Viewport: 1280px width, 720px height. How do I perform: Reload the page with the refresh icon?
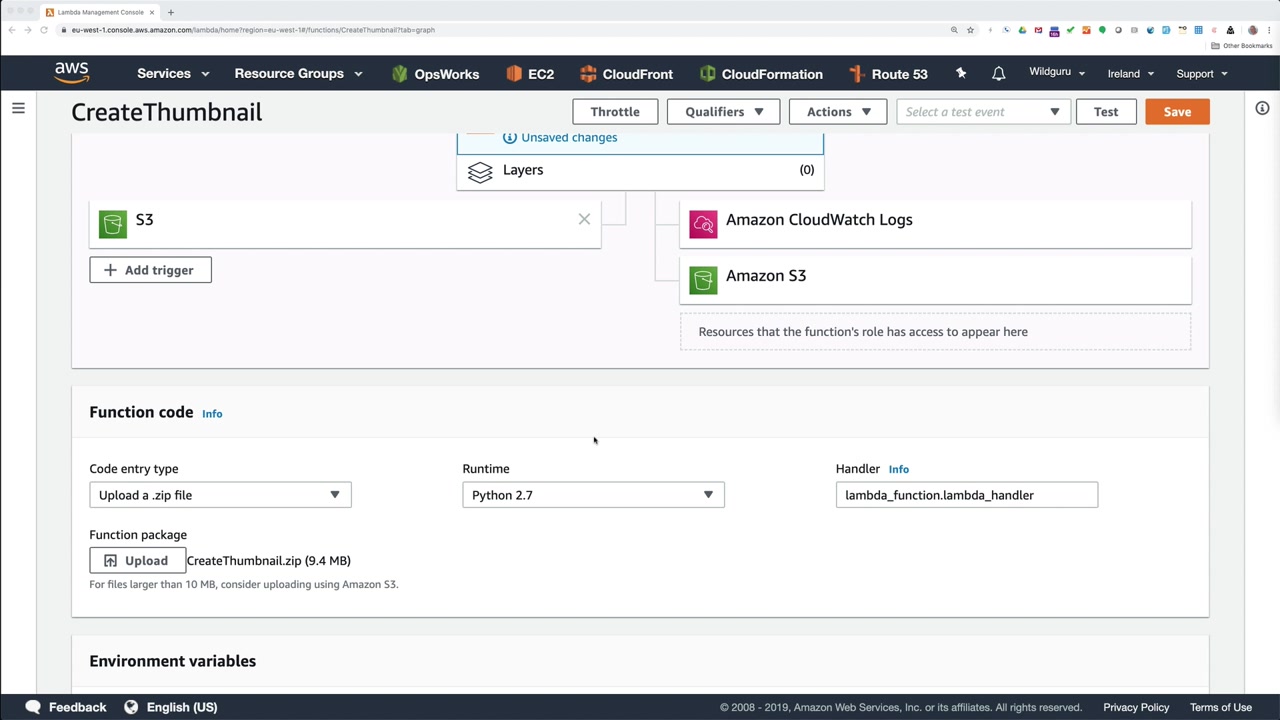[x=44, y=30]
